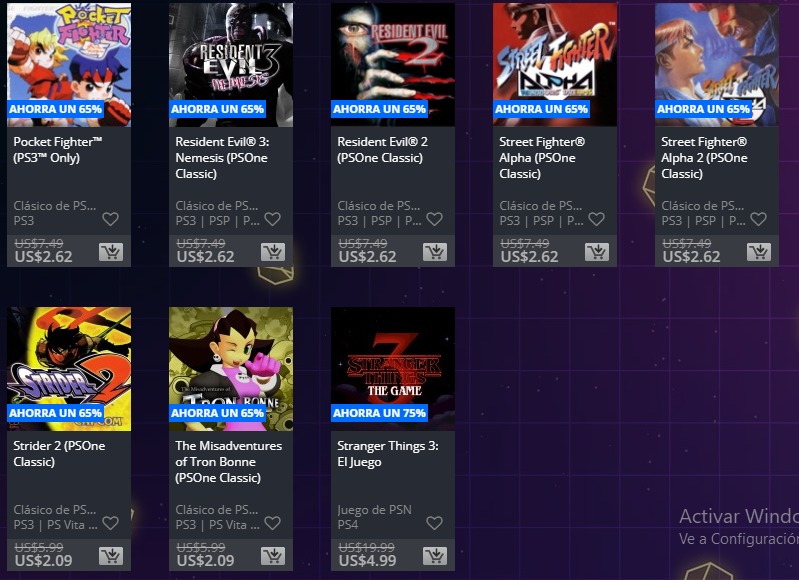Add Resident Evil 3: Nemesis to cart
The image size is (799, 580).
[x=273, y=252]
